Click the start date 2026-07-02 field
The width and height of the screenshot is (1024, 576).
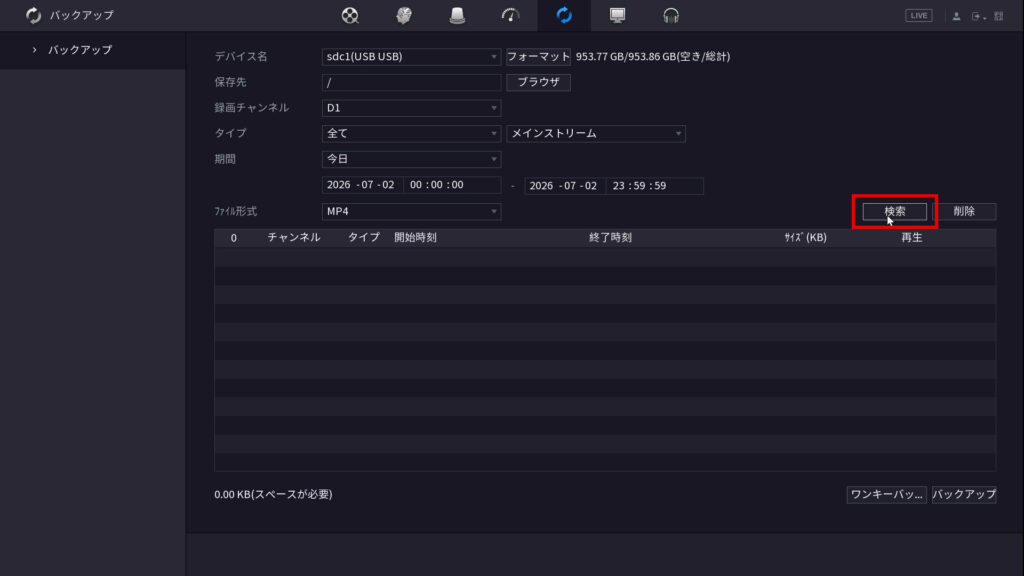[362, 185]
